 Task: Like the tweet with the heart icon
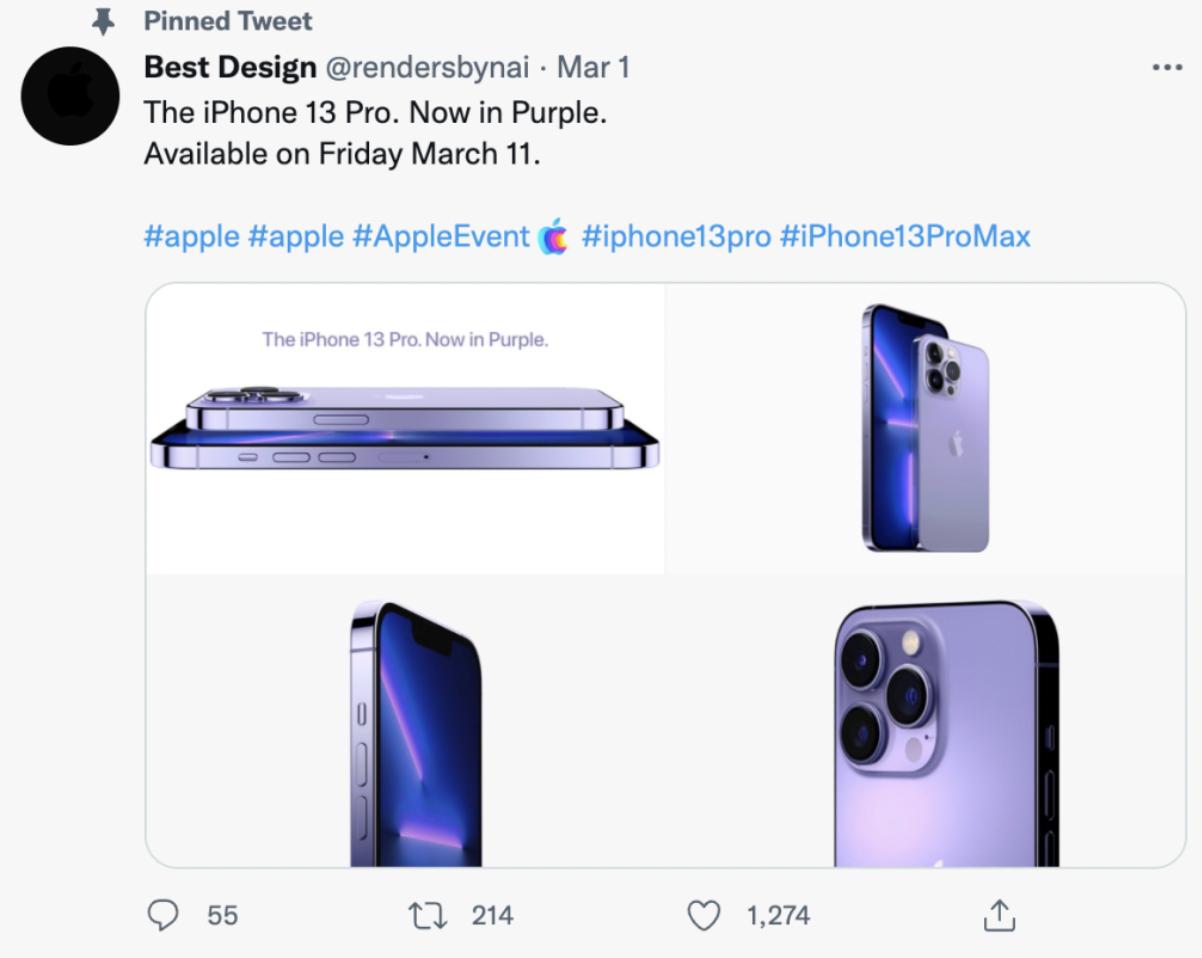(705, 915)
